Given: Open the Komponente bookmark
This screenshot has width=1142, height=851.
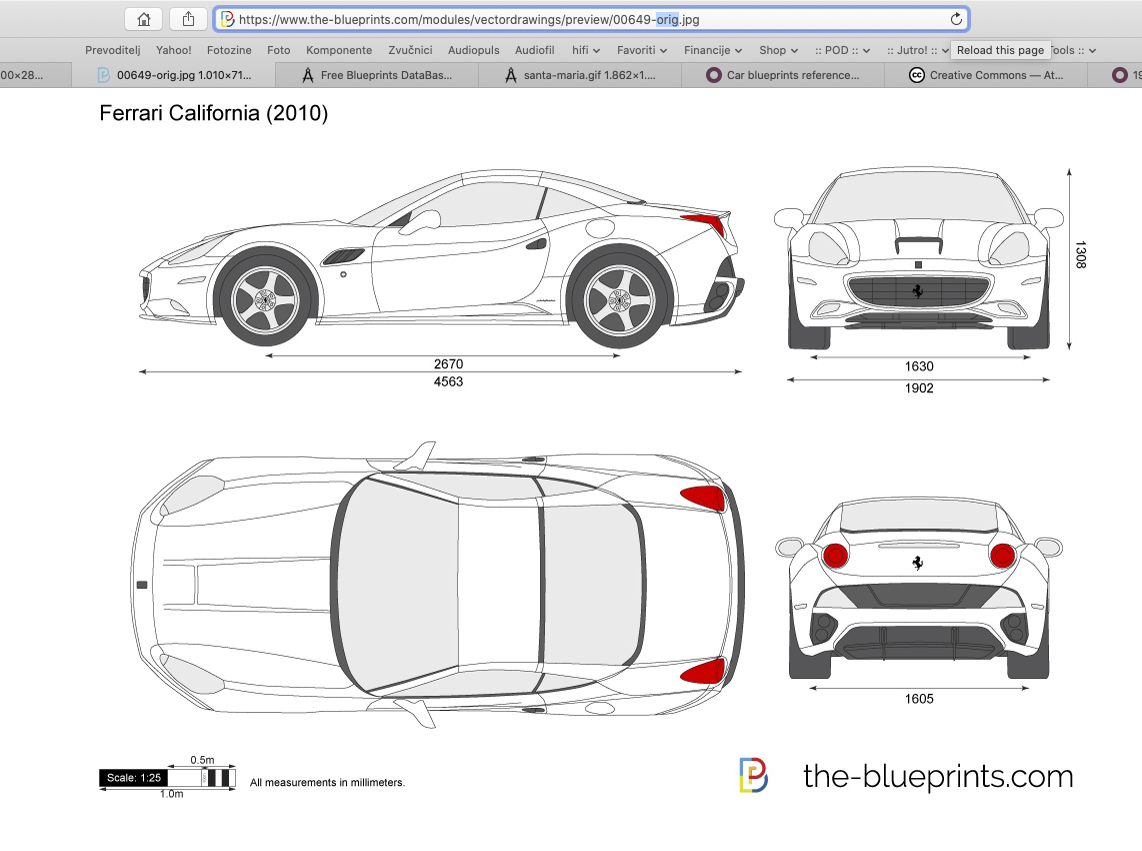Looking at the screenshot, I should pos(339,50).
